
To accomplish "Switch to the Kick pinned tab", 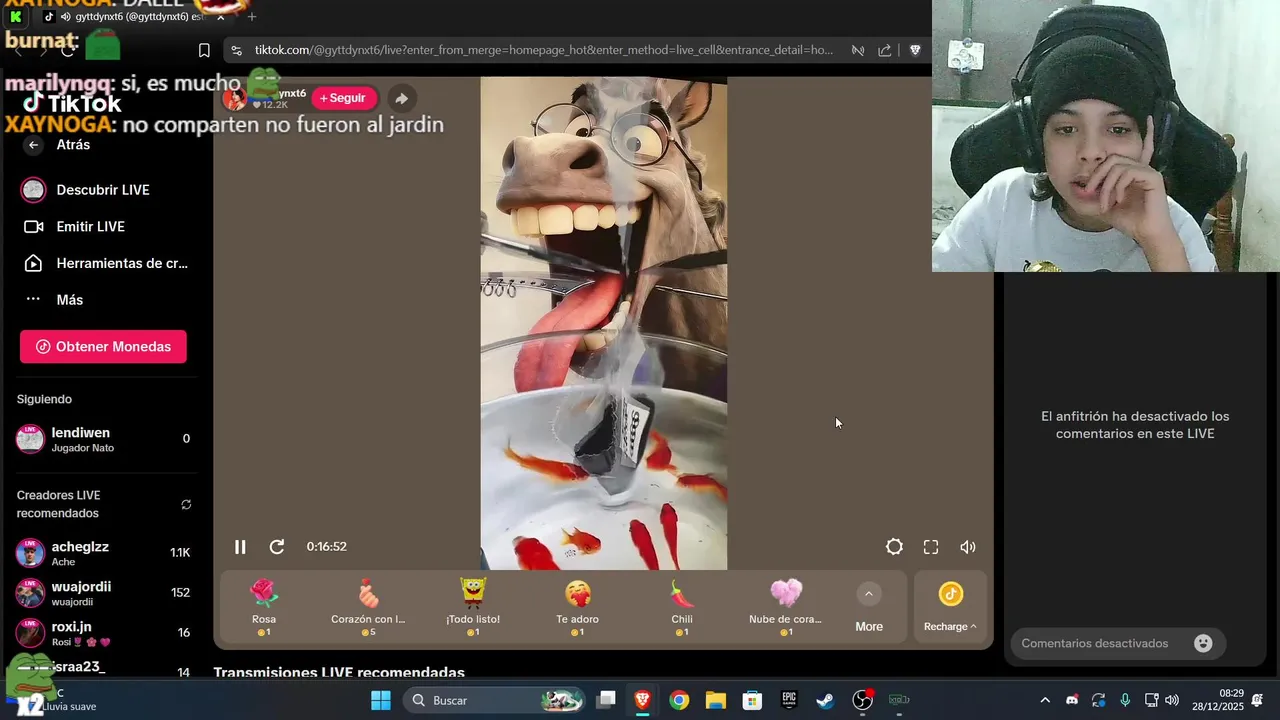I will coord(16,17).
